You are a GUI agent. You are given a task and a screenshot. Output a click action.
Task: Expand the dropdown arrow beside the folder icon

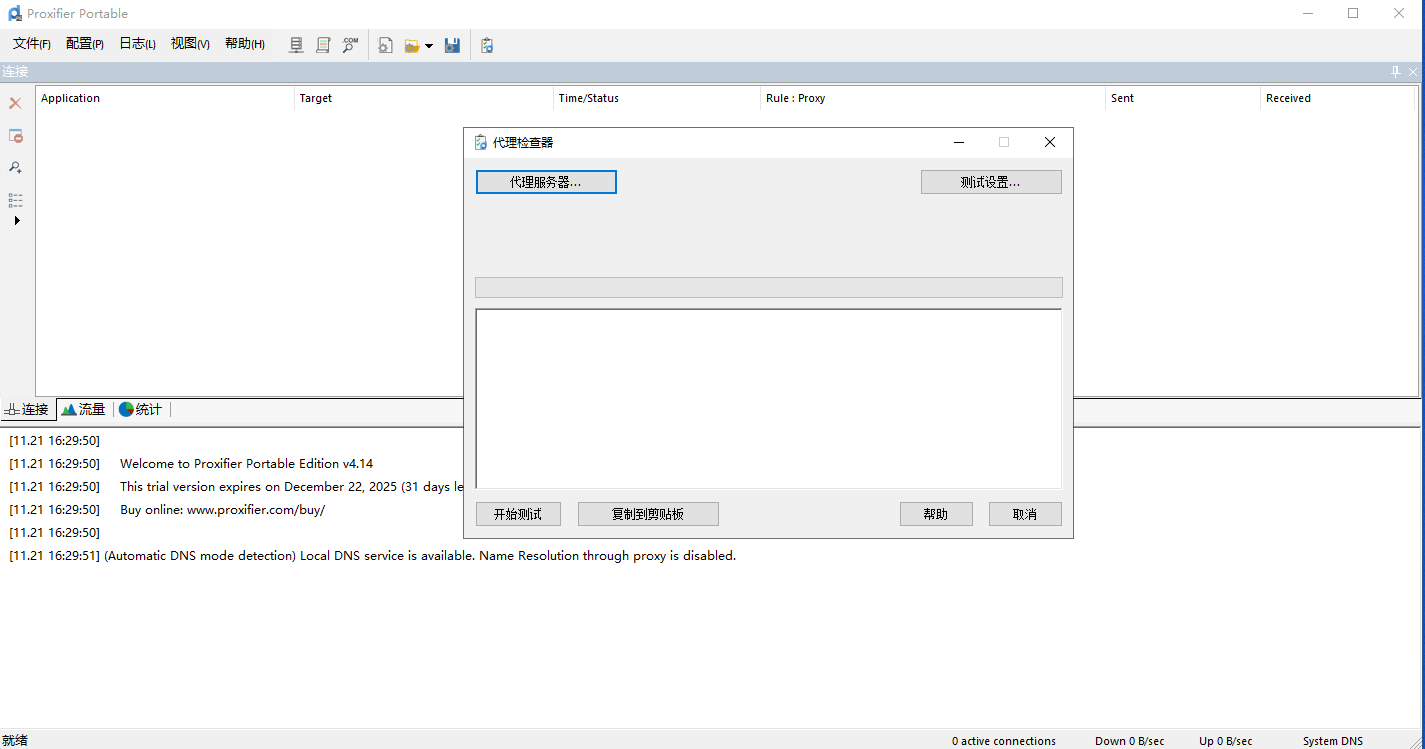pos(429,46)
